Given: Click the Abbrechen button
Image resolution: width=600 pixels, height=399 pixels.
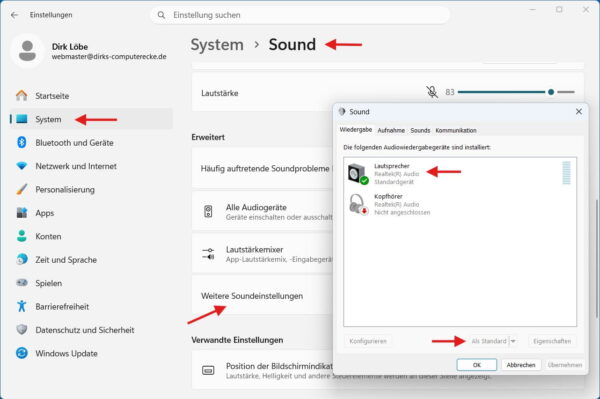Looking at the screenshot, I should click(521, 365).
